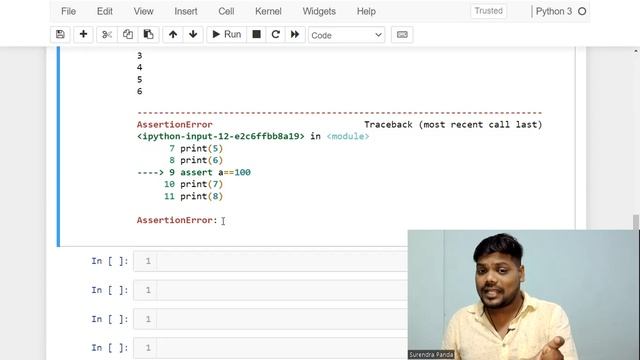Click the AssertionError traceback header text

click(175, 124)
